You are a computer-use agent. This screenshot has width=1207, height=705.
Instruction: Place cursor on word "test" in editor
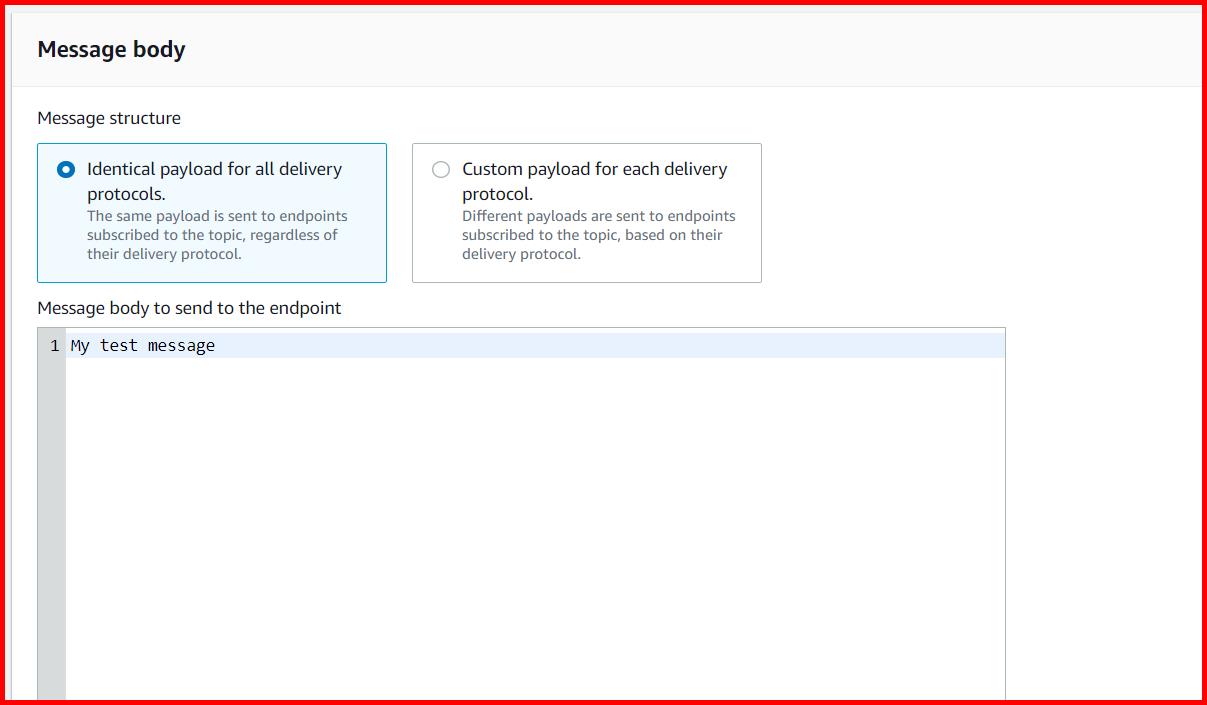(119, 346)
